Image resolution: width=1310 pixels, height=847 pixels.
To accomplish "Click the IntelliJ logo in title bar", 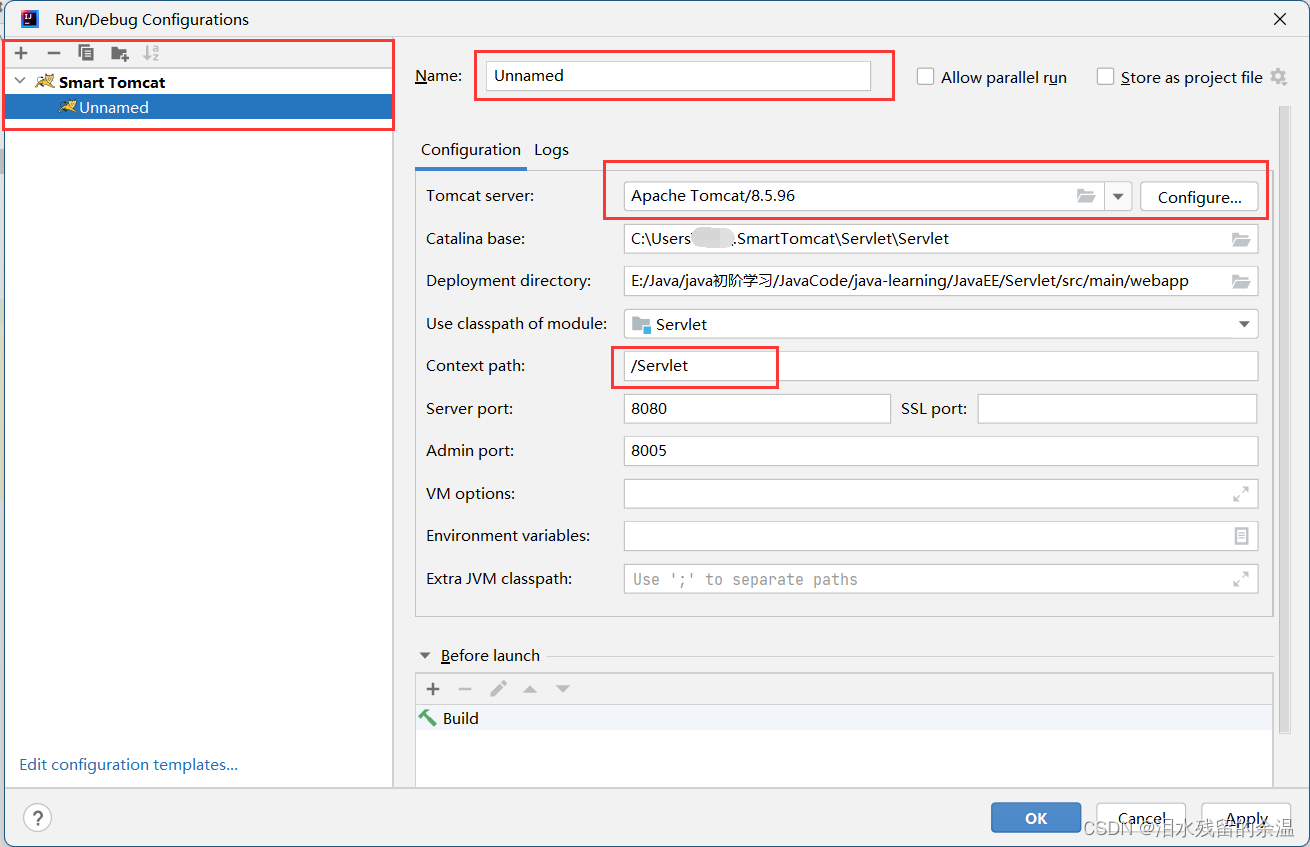I will pos(30,18).
